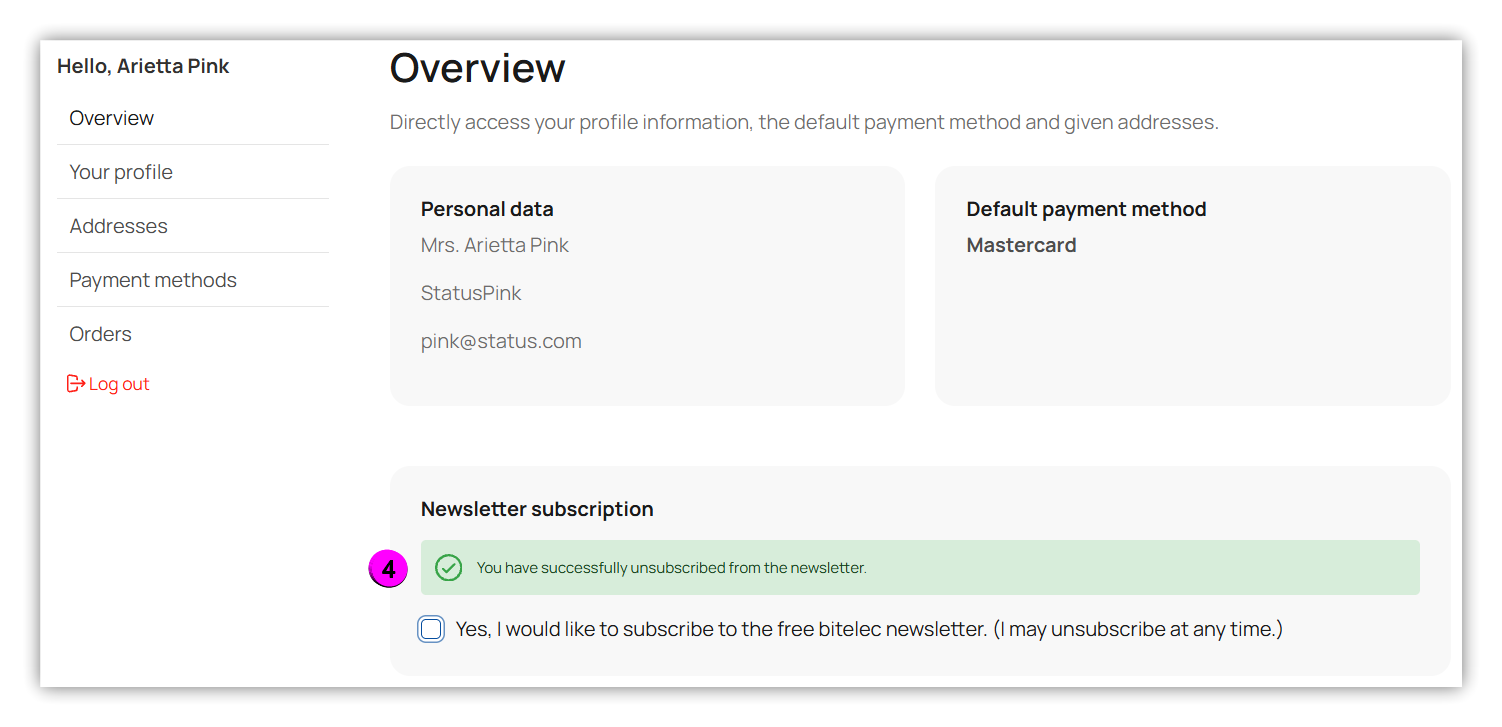Image resolution: width=1502 pixels, height=727 pixels.
Task: Click the green checkmark success icon
Action: tap(449, 568)
